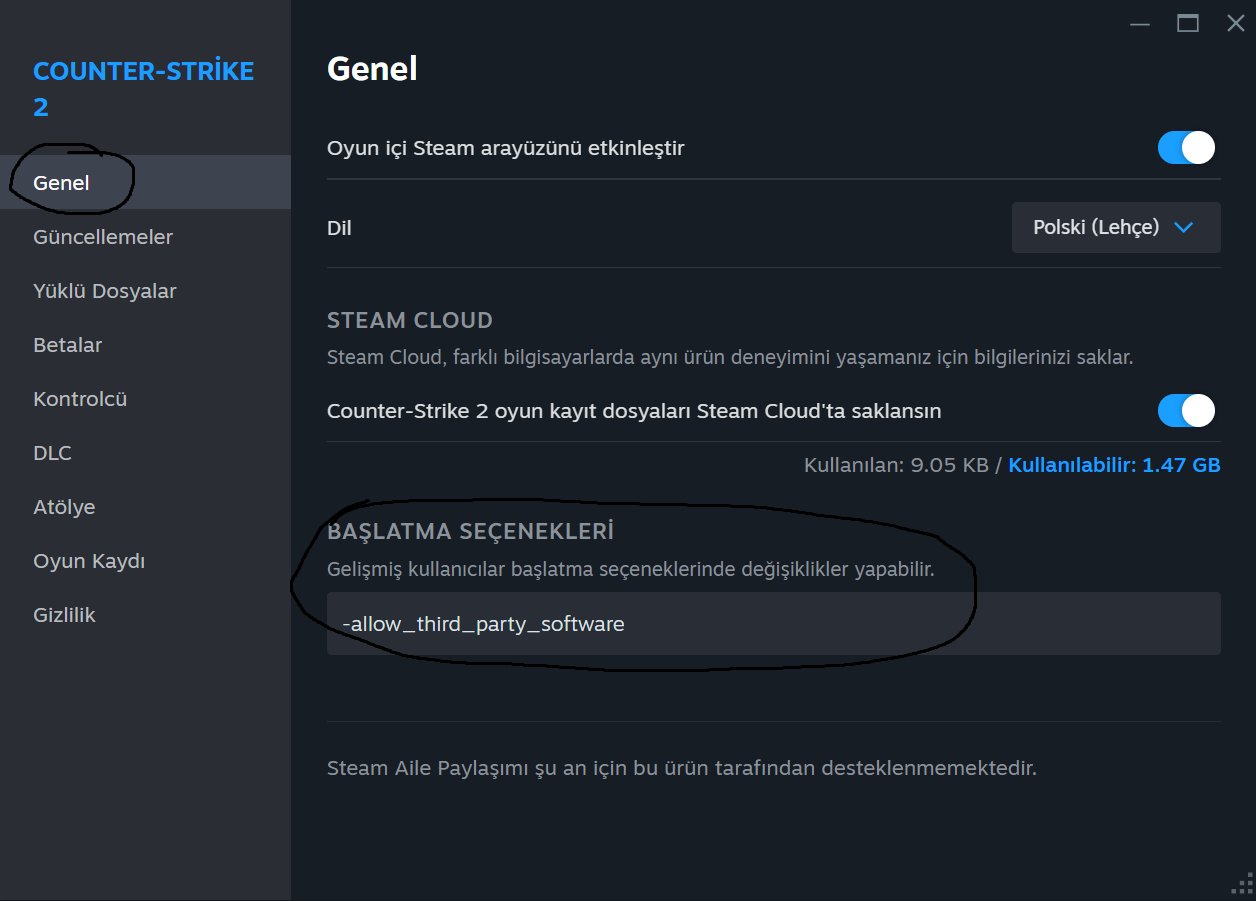Viewport: 1256px width, 901px height.
Task: Disable Steam Cloud save sync toggle
Action: tap(1186, 410)
